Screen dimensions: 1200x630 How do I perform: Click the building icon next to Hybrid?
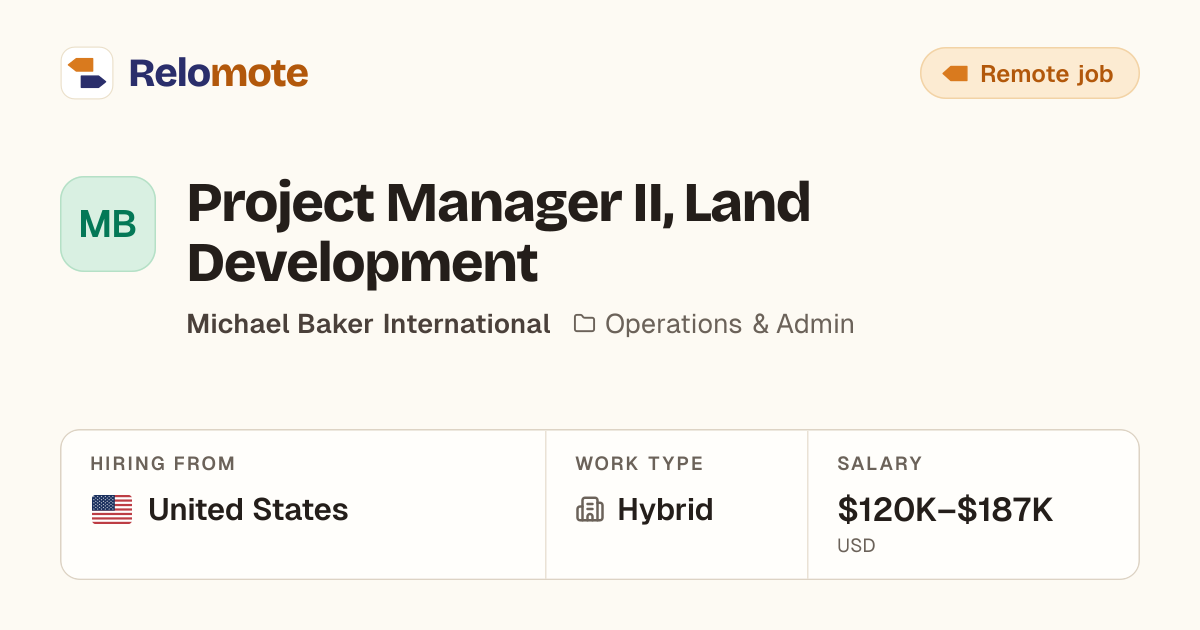pos(590,510)
